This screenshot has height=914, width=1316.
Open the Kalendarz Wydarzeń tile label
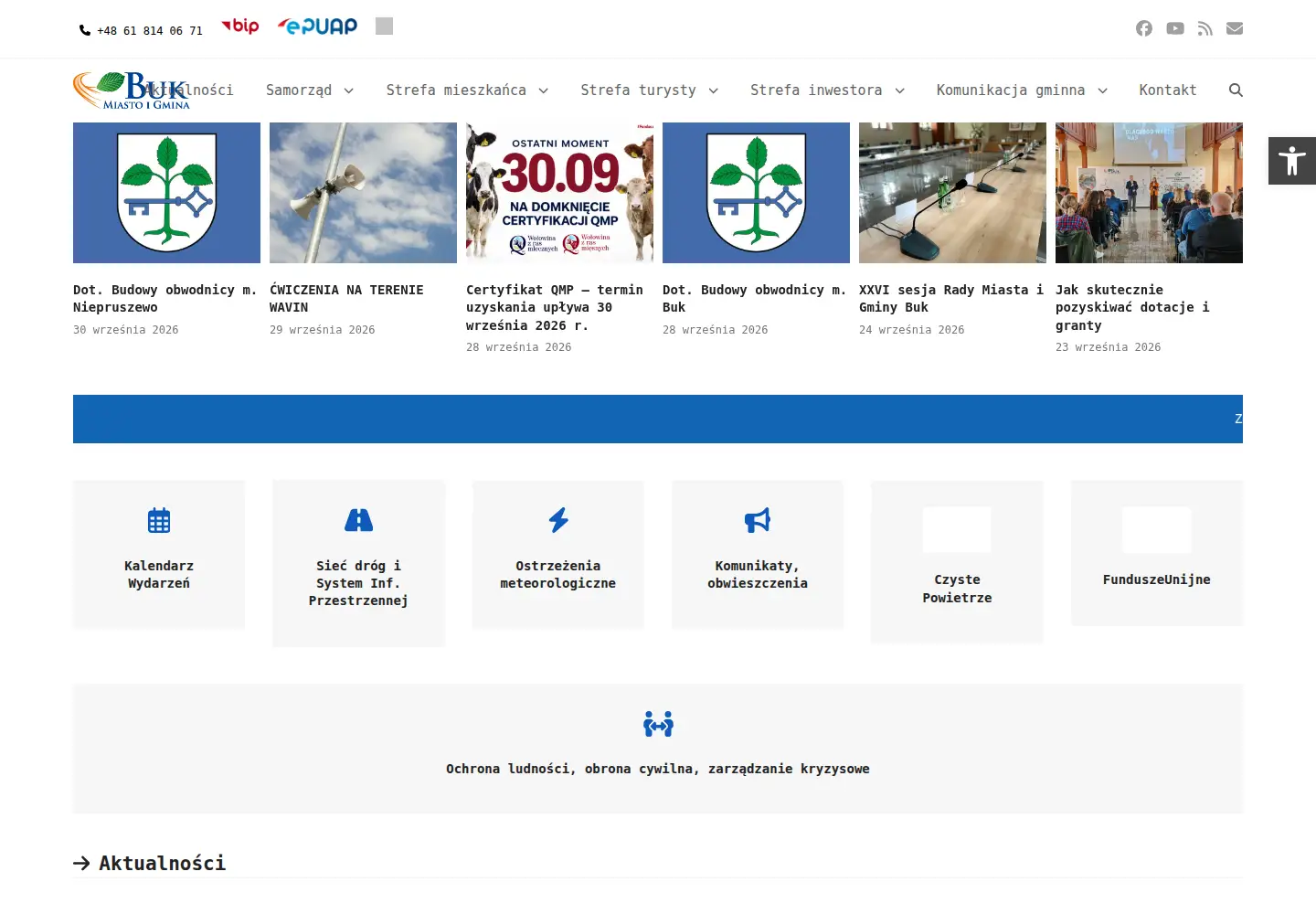pos(159,574)
